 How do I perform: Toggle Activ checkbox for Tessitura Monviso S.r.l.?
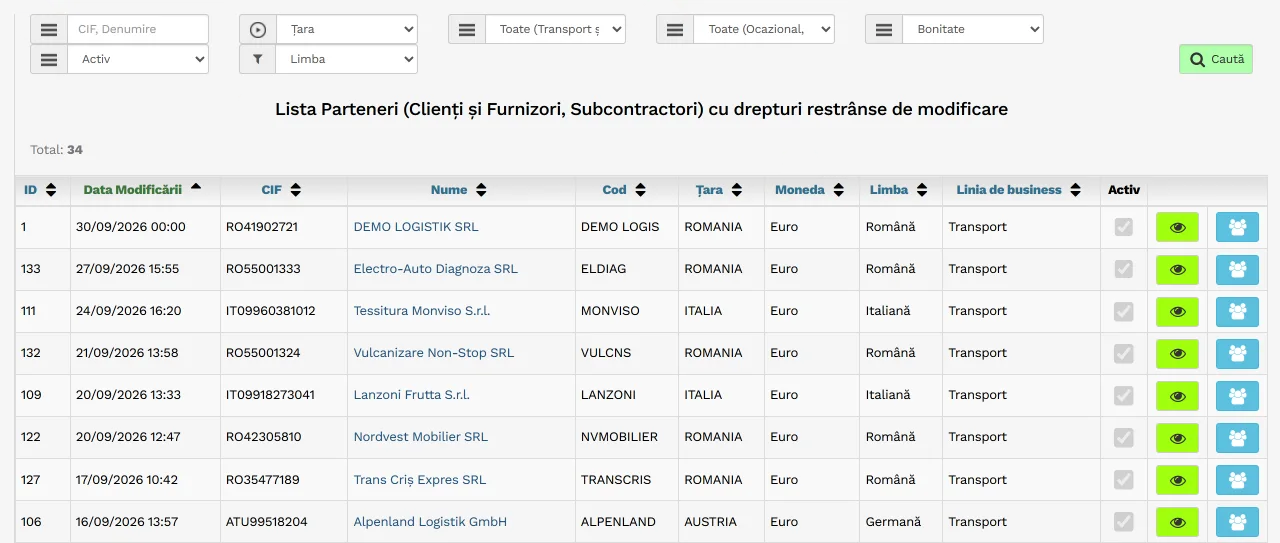pyautogui.click(x=1124, y=311)
